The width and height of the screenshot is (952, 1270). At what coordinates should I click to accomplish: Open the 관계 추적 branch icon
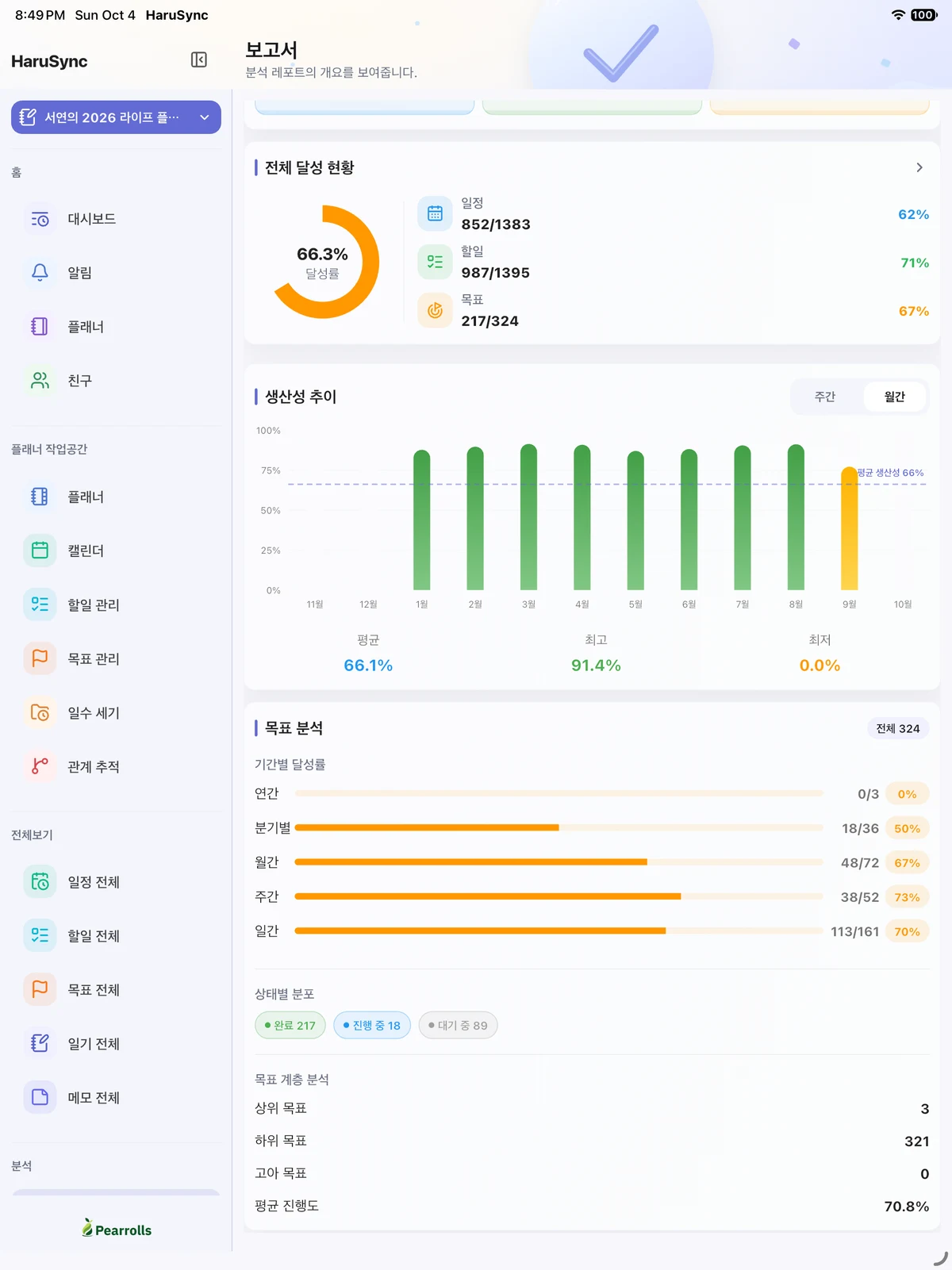[40, 766]
